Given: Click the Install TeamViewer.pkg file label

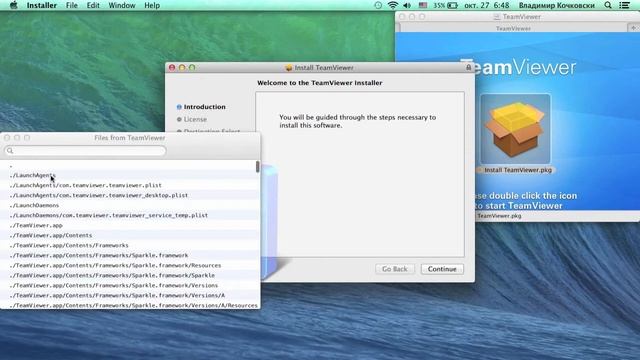Looking at the screenshot, I should [518, 170].
